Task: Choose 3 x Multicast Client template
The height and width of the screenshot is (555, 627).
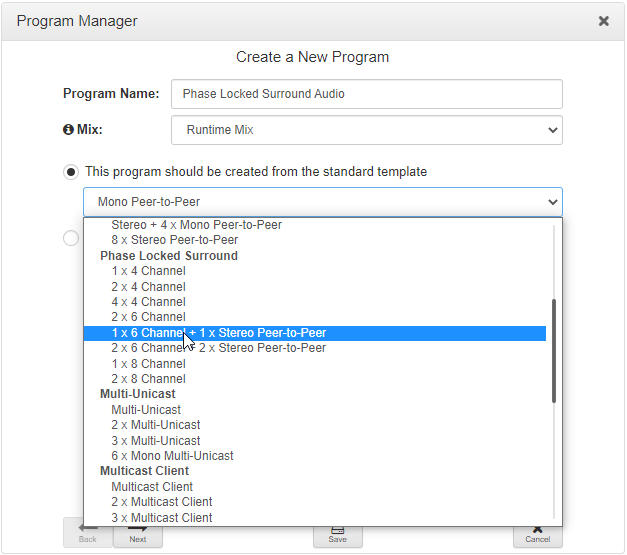Action: click(x=162, y=518)
